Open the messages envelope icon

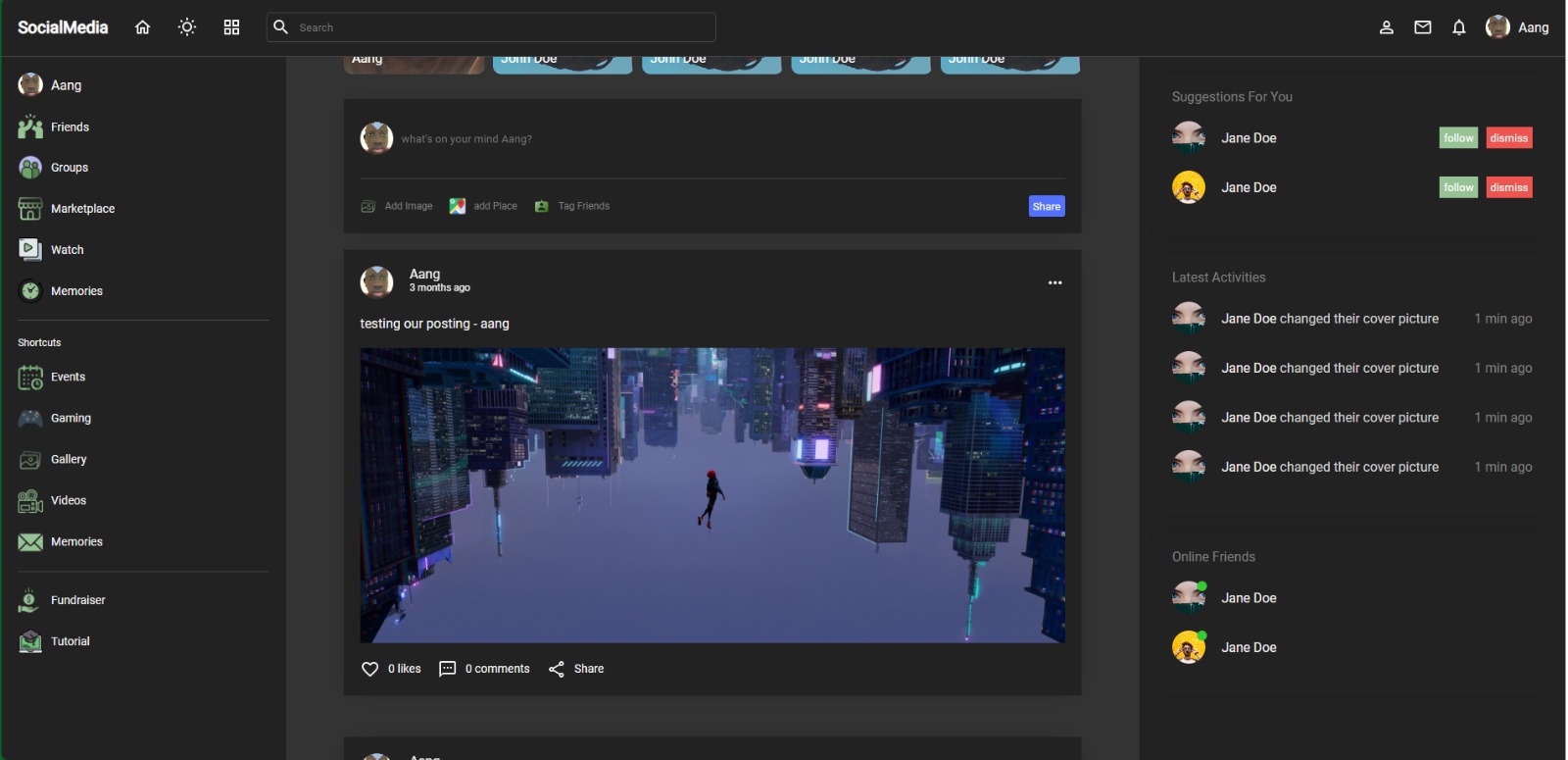[x=1423, y=27]
